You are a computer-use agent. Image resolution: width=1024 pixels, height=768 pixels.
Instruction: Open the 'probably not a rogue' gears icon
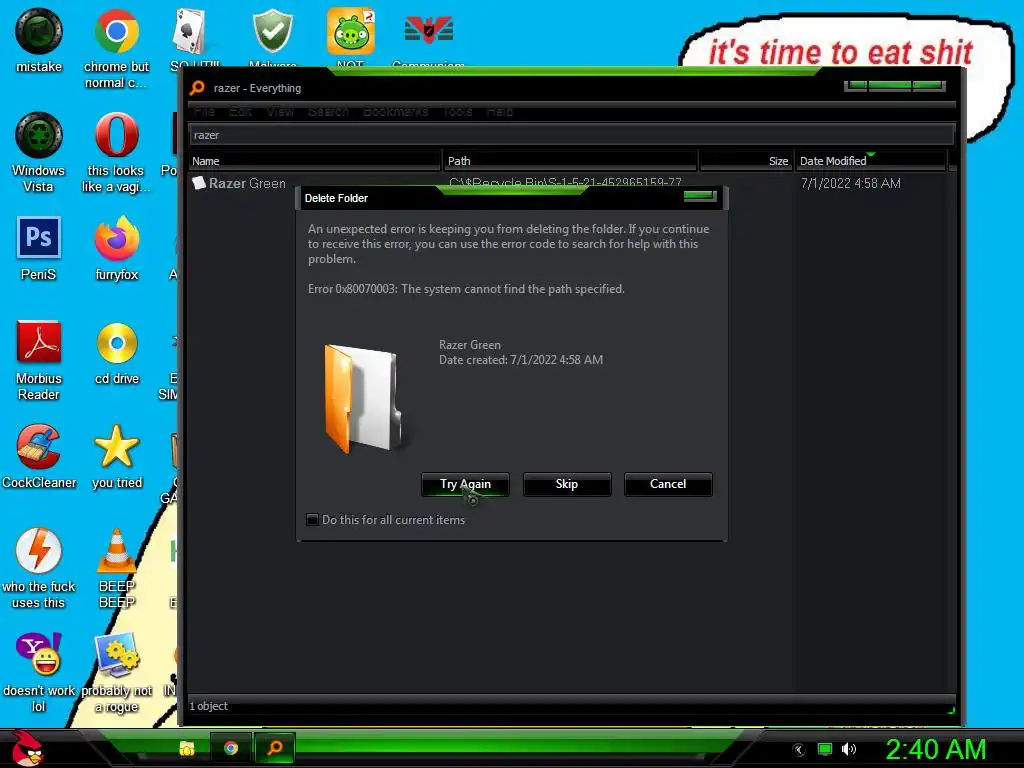[x=116, y=672]
